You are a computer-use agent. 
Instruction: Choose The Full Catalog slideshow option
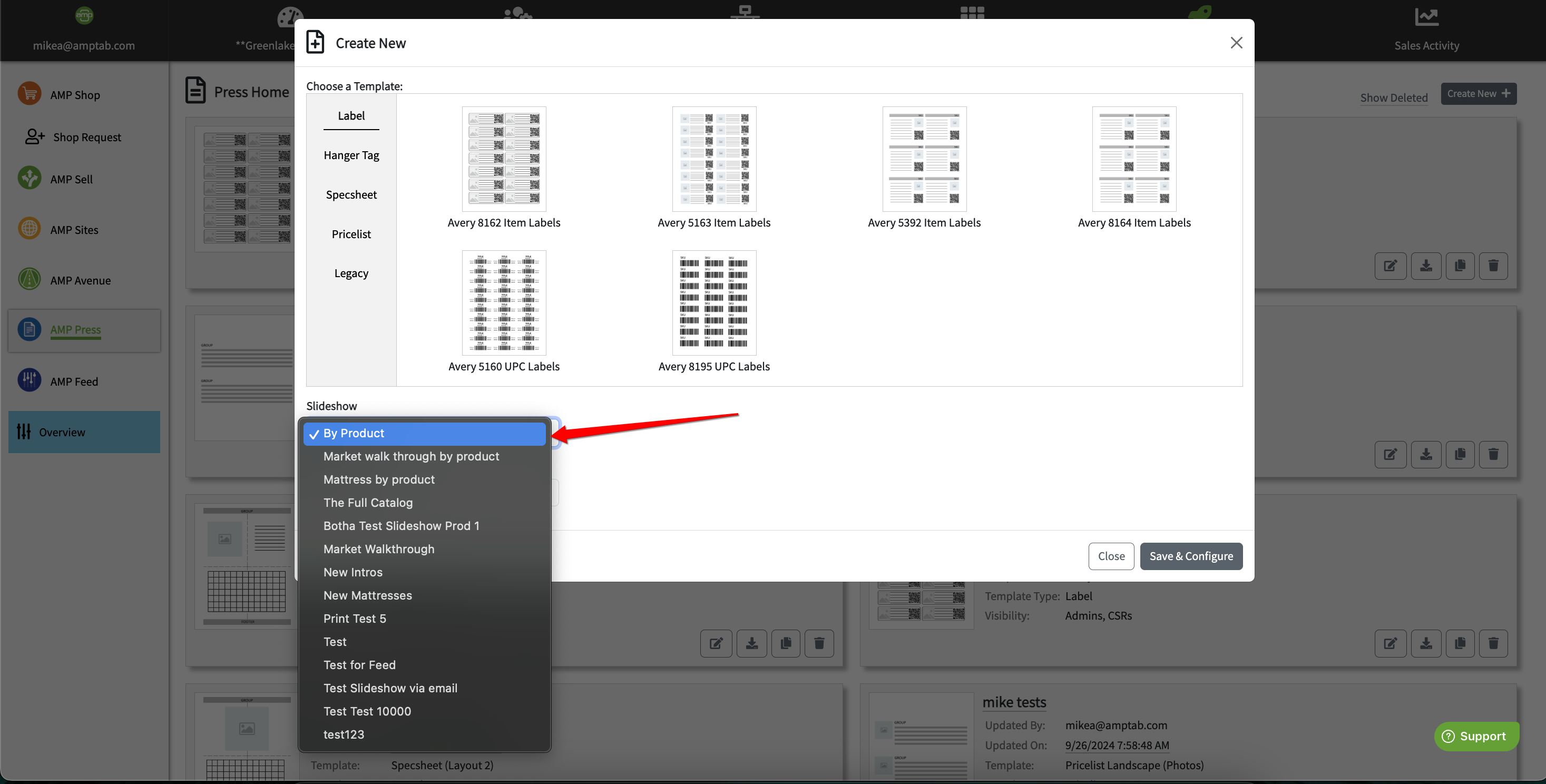pyautogui.click(x=367, y=503)
